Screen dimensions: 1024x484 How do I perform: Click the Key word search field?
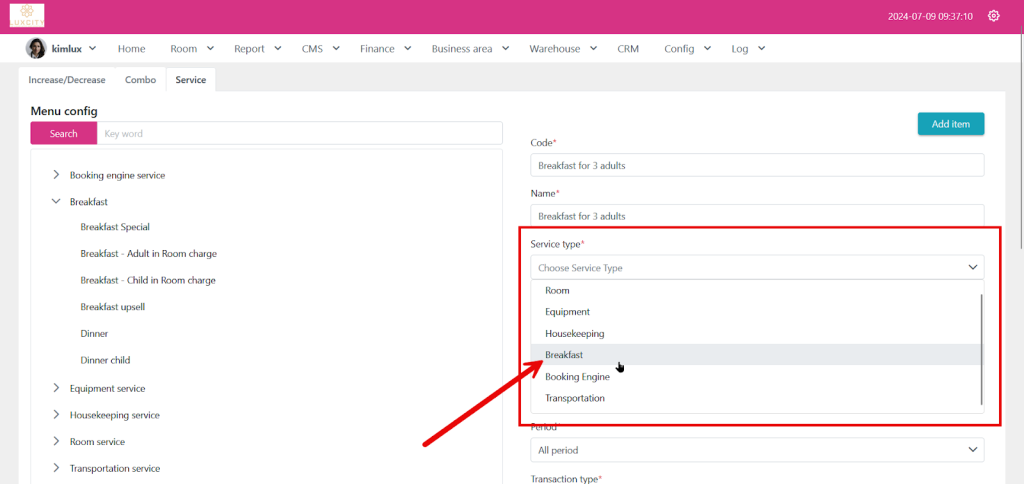point(300,133)
